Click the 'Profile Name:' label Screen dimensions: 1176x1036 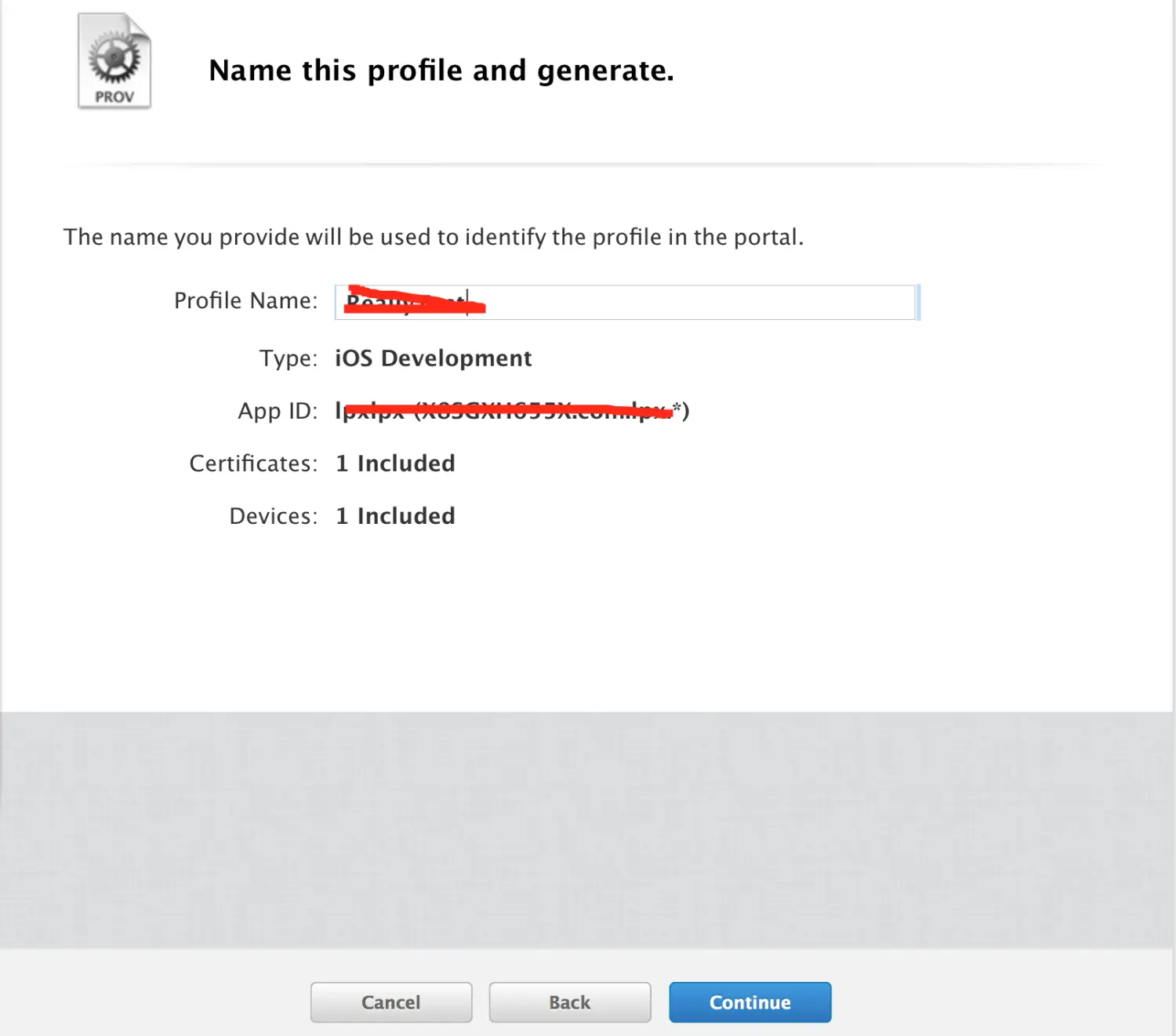tap(246, 300)
